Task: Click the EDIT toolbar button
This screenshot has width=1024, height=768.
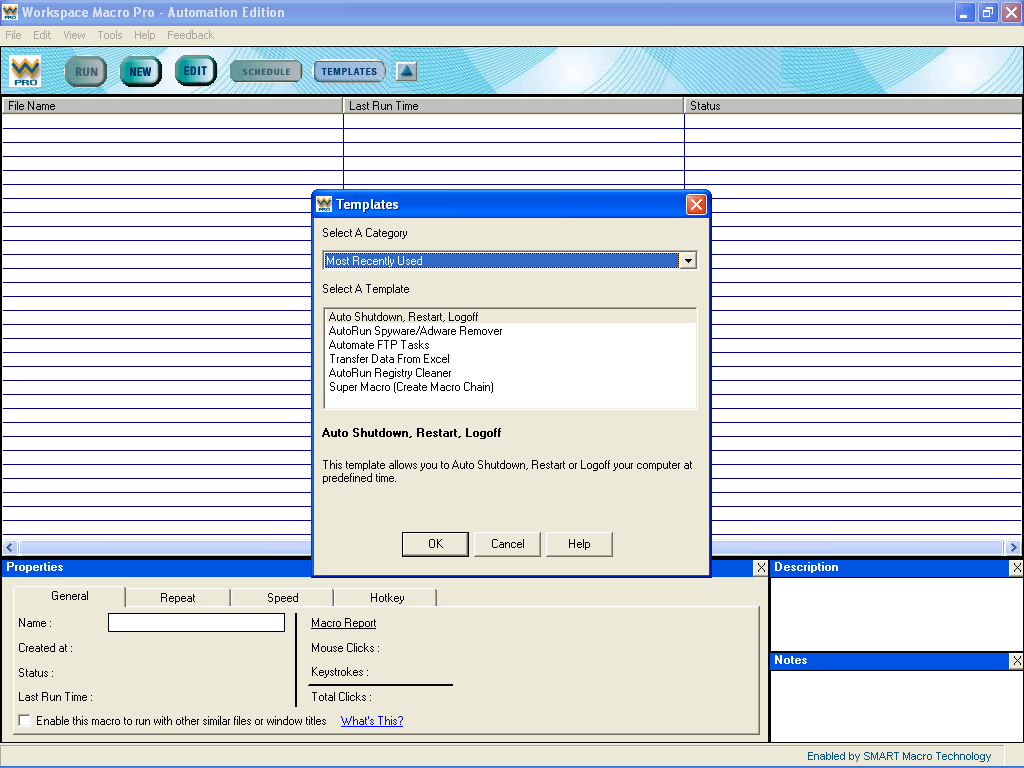Action: pyautogui.click(x=196, y=71)
